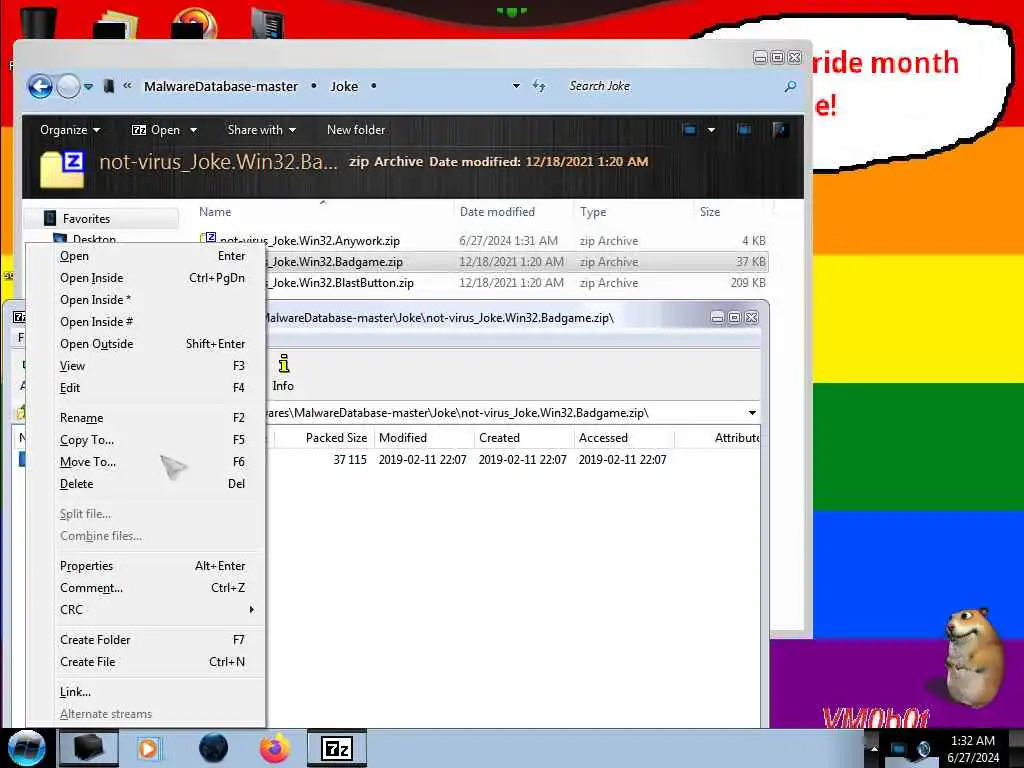Open recent locations dropdown beside Forward button
Image resolution: width=1024 pixels, height=768 pixels.
[88, 87]
